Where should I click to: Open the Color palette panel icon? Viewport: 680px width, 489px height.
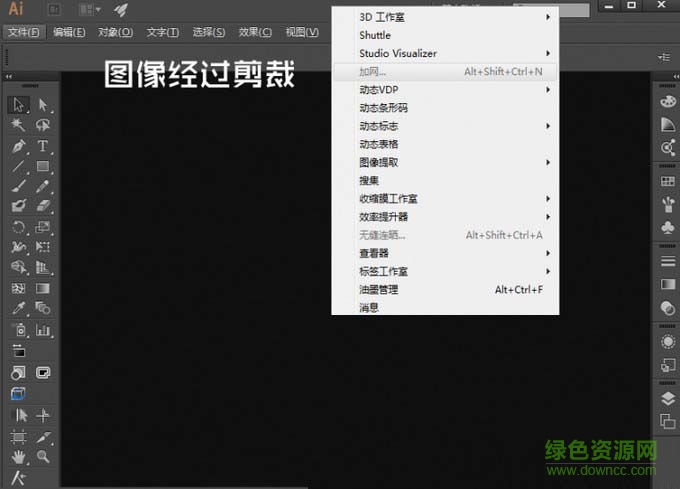[x=668, y=101]
